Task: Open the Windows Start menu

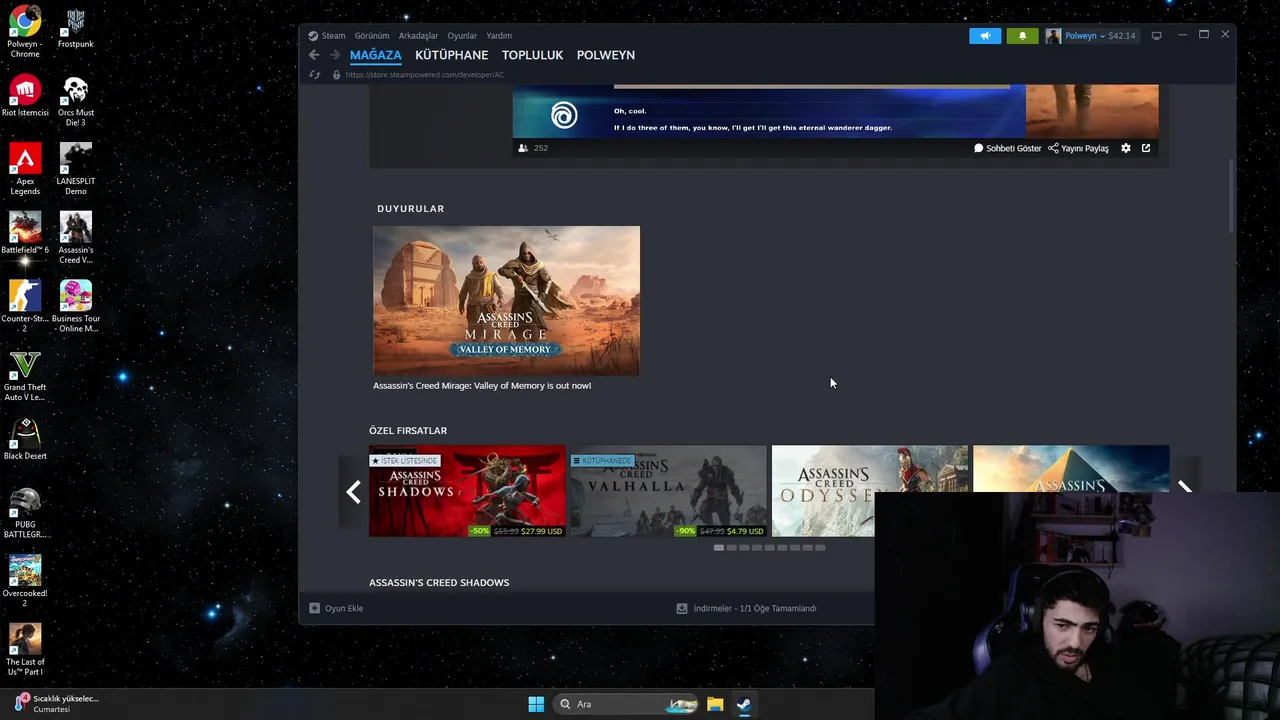Action: (536, 704)
